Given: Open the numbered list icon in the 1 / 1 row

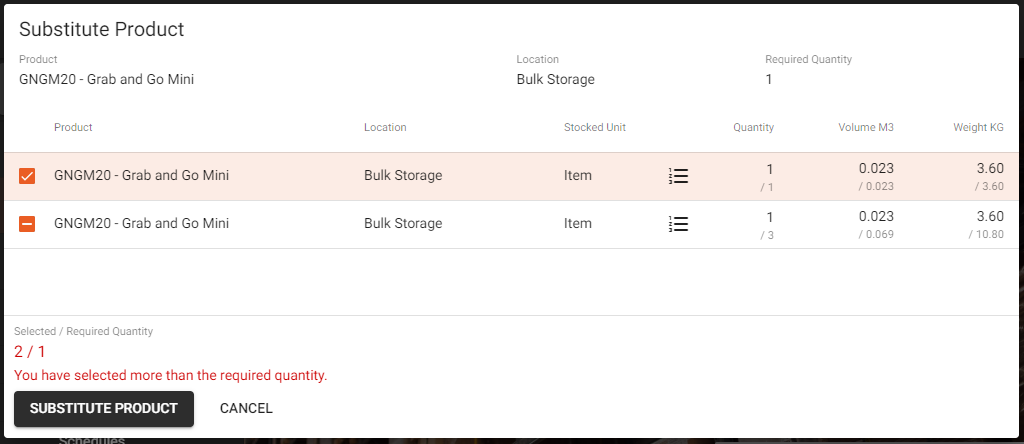Looking at the screenshot, I should click(679, 176).
